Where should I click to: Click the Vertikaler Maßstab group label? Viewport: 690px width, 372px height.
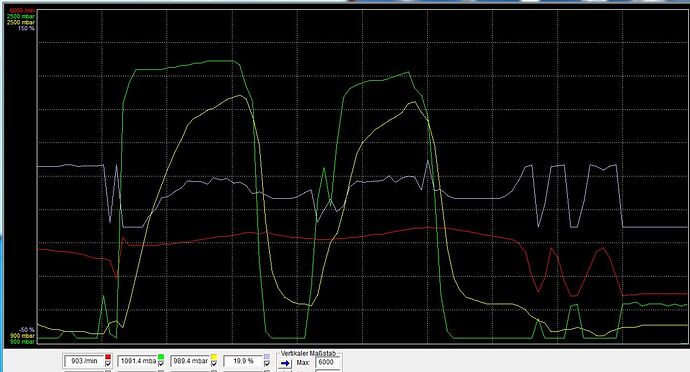tap(308, 353)
